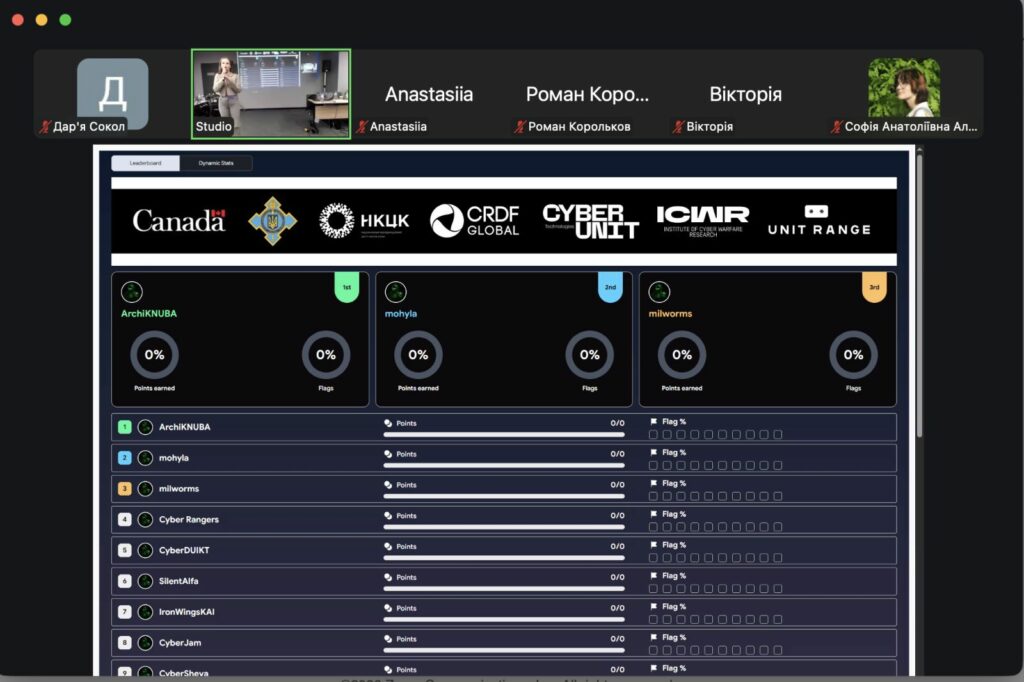This screenshot has width=1024, height=682.
Task: Click the Studio video thumbnail
Action: (x=271, y=94)
